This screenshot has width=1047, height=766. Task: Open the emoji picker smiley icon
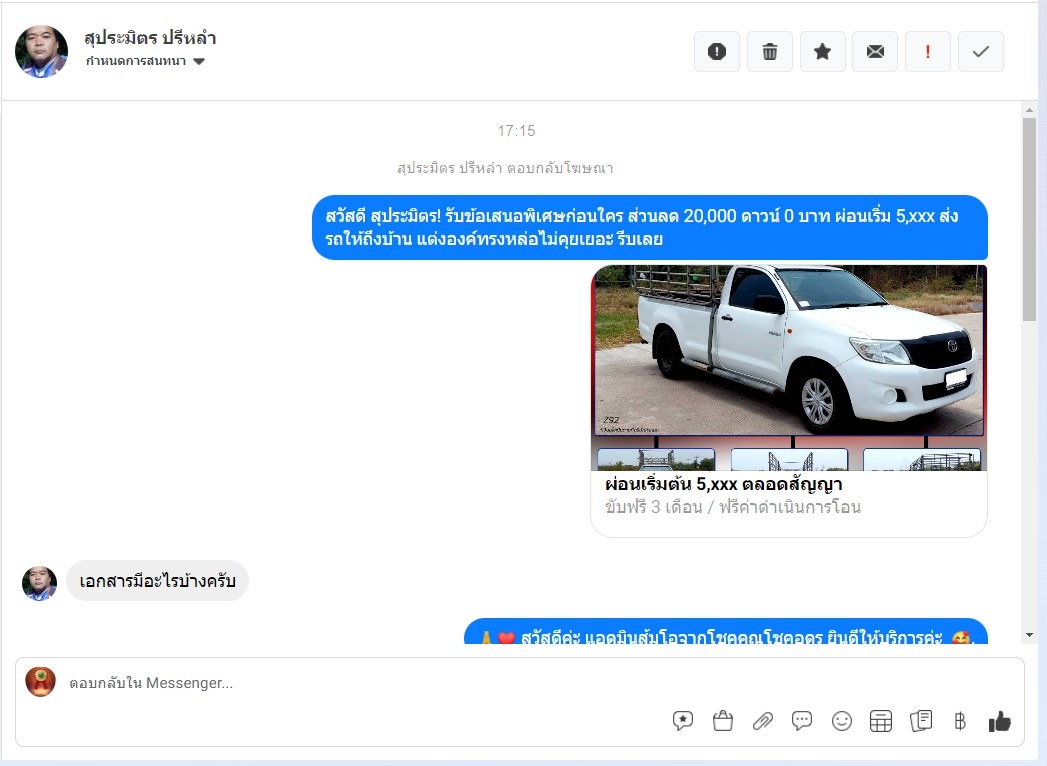(x=841, y=721)
